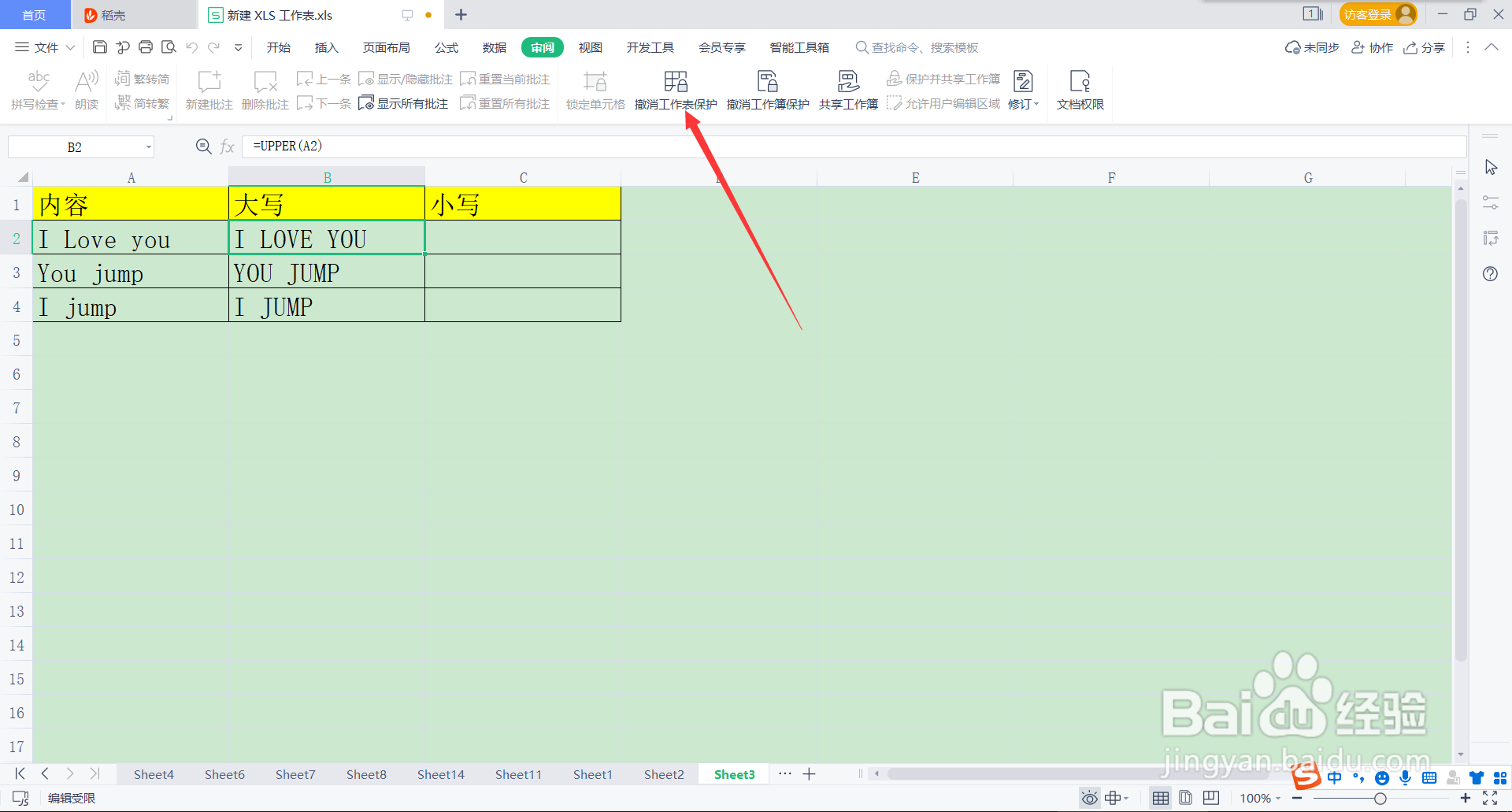The height and width of the screenshot is (812, 1512).
Task: Select the 锁定单元格 tool
Action: coord(595,89)
